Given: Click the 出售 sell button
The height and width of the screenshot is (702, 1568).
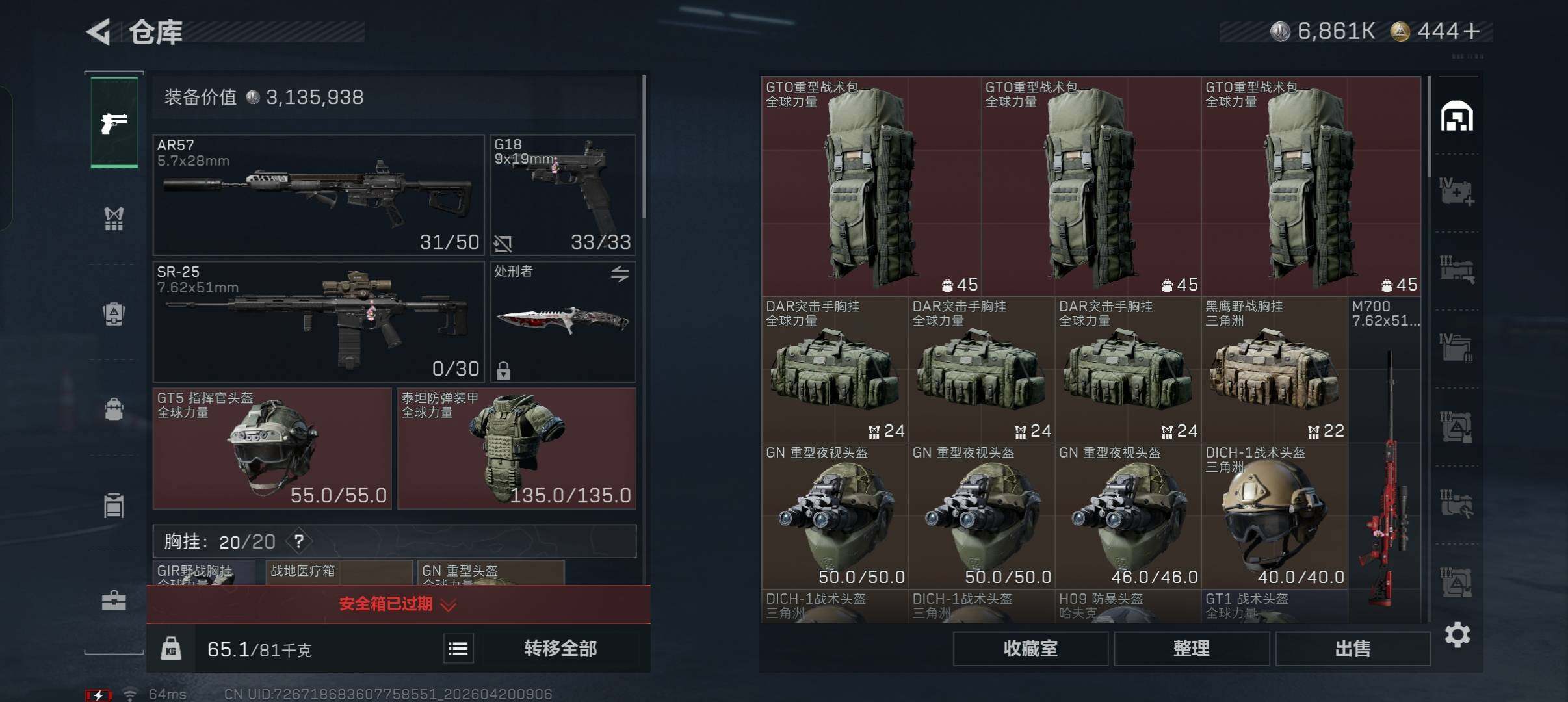Looking at the screenshot, I should click(1353, 648).
